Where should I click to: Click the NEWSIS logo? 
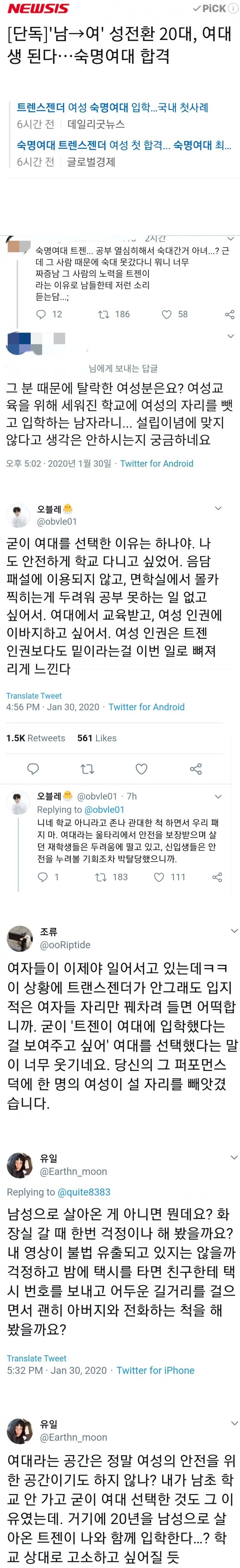pos(38,8)
